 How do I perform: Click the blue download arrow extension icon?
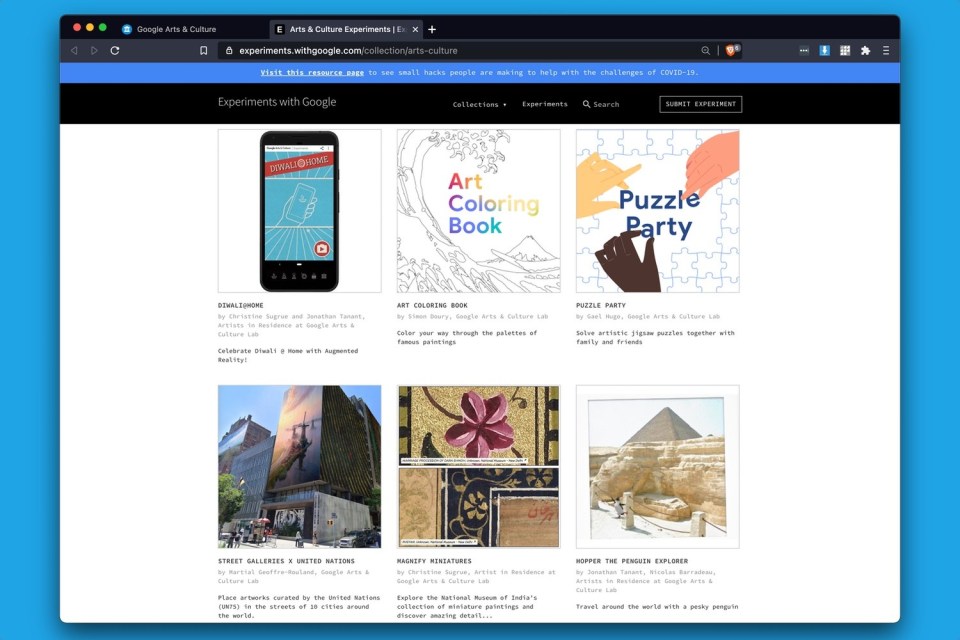pyautogui.click(x=825, y=50)
